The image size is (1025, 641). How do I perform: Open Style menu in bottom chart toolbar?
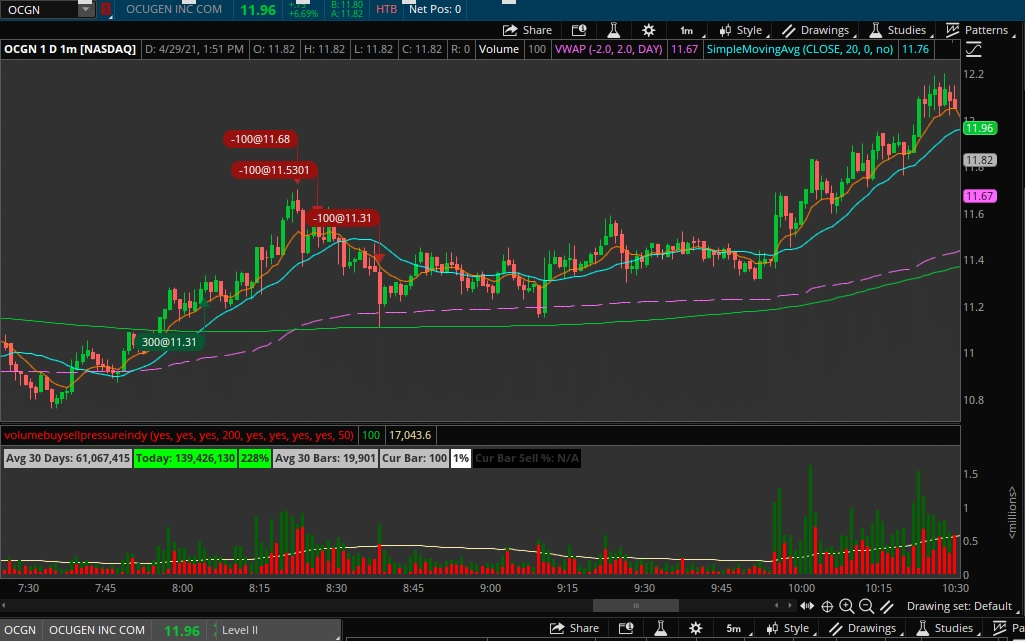click(790, 628)
